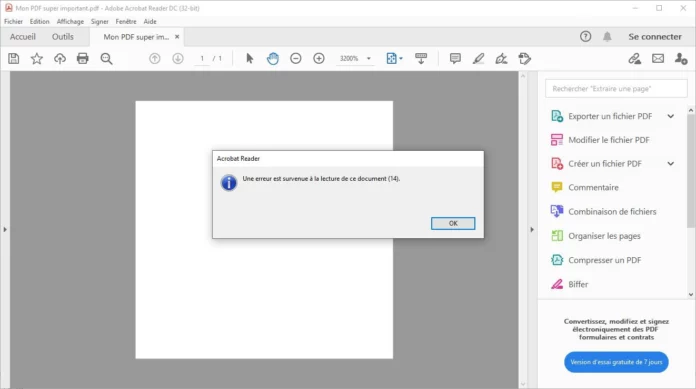696x389 pixels.
Task: Switch to the Outils tab
Action: coord(63,37)
